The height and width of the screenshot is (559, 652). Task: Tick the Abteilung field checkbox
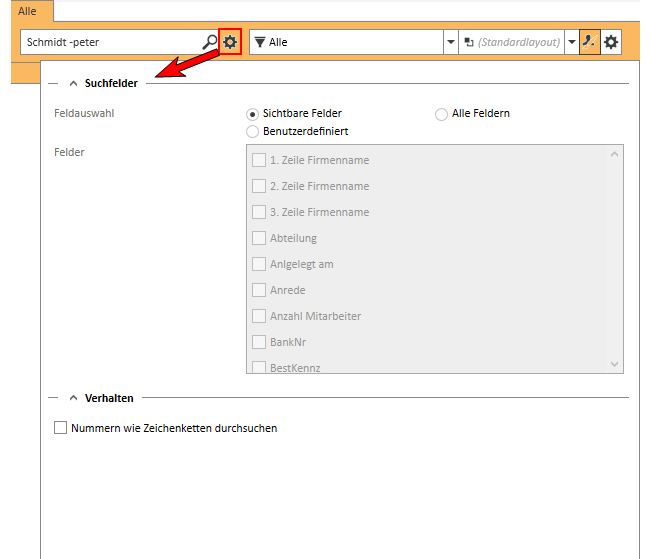pos(259,238)
